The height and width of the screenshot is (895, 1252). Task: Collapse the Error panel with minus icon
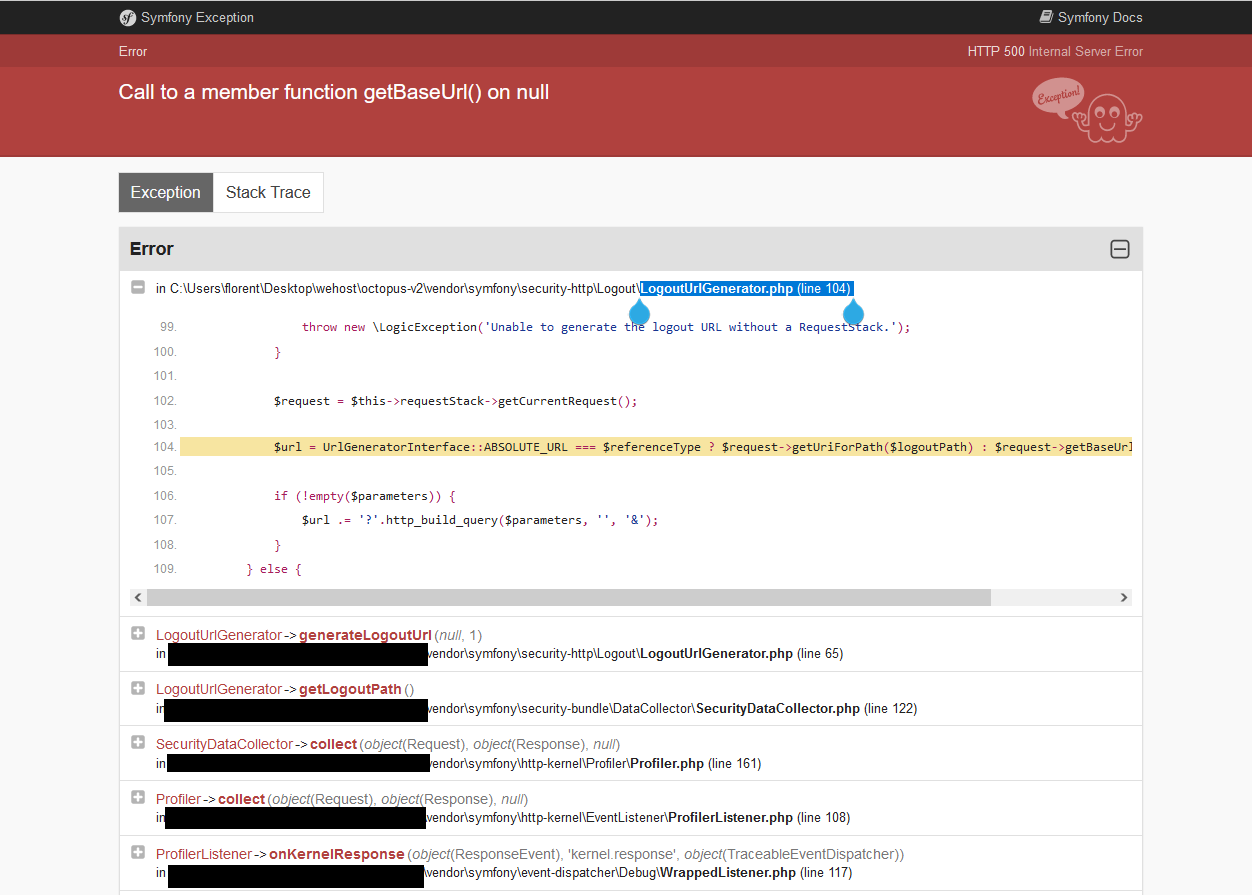pos(1120,249)
